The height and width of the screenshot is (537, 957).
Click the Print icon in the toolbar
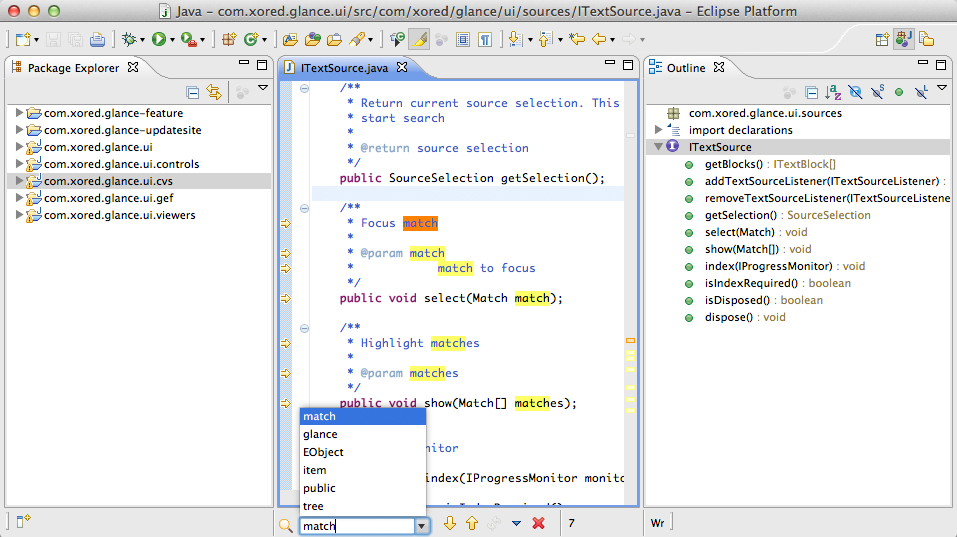click(x=97, y=40)
